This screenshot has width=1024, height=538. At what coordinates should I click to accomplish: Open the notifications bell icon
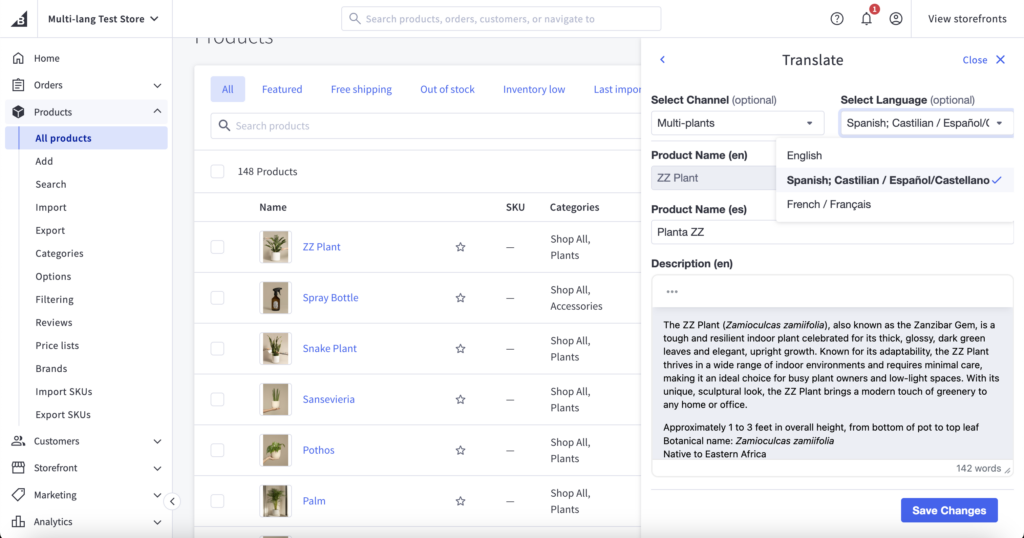866,19
